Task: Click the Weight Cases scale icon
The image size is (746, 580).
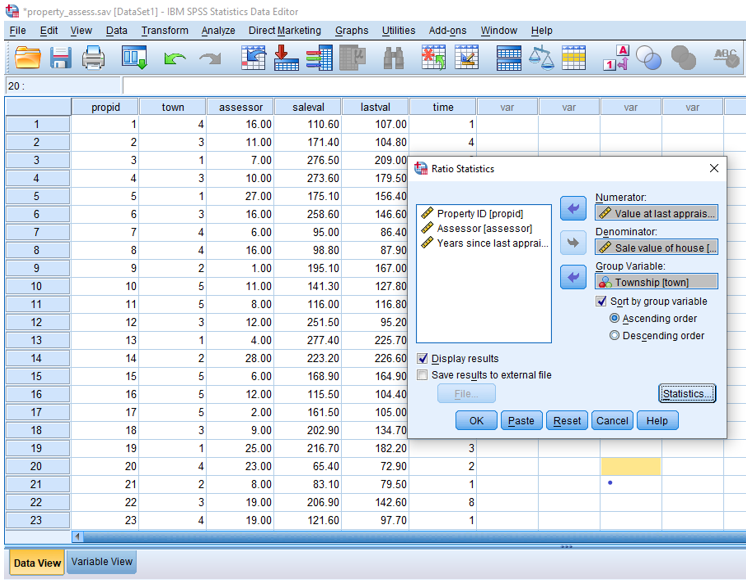Action: pos(541,59)
